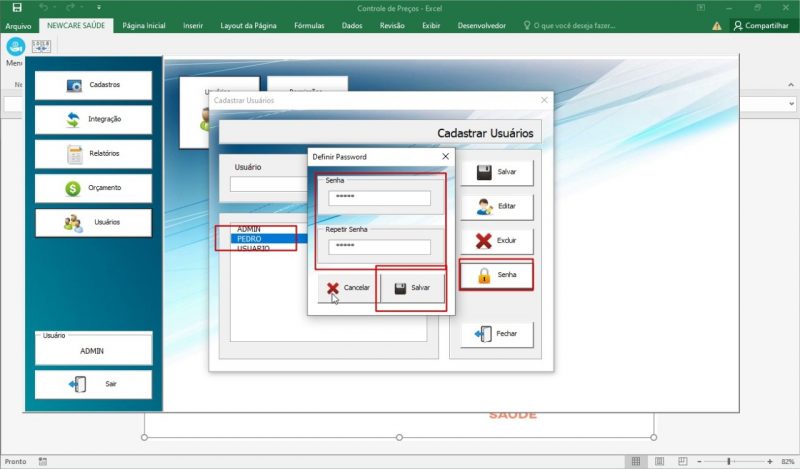800x469 pixels.
Task: Adjust the zoom slider in the status bar
Action: point(729,461)
